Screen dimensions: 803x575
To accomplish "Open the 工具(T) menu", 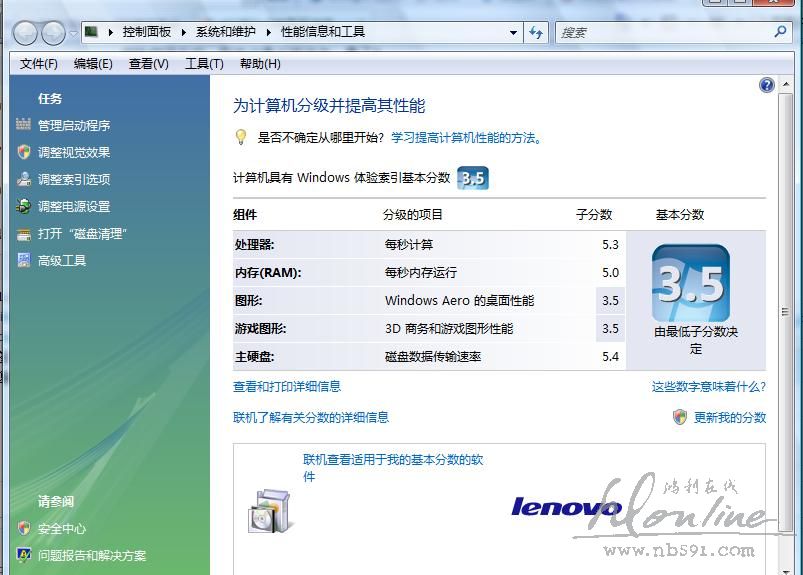I will pyautogui.click(x=204, y=64).
